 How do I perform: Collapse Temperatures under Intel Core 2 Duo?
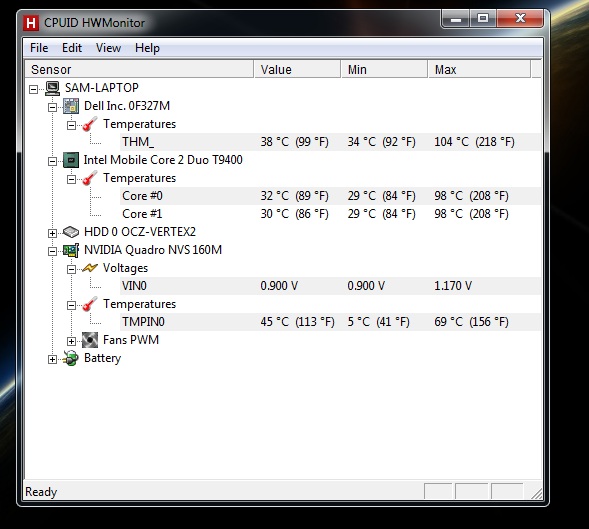[71, 179]
